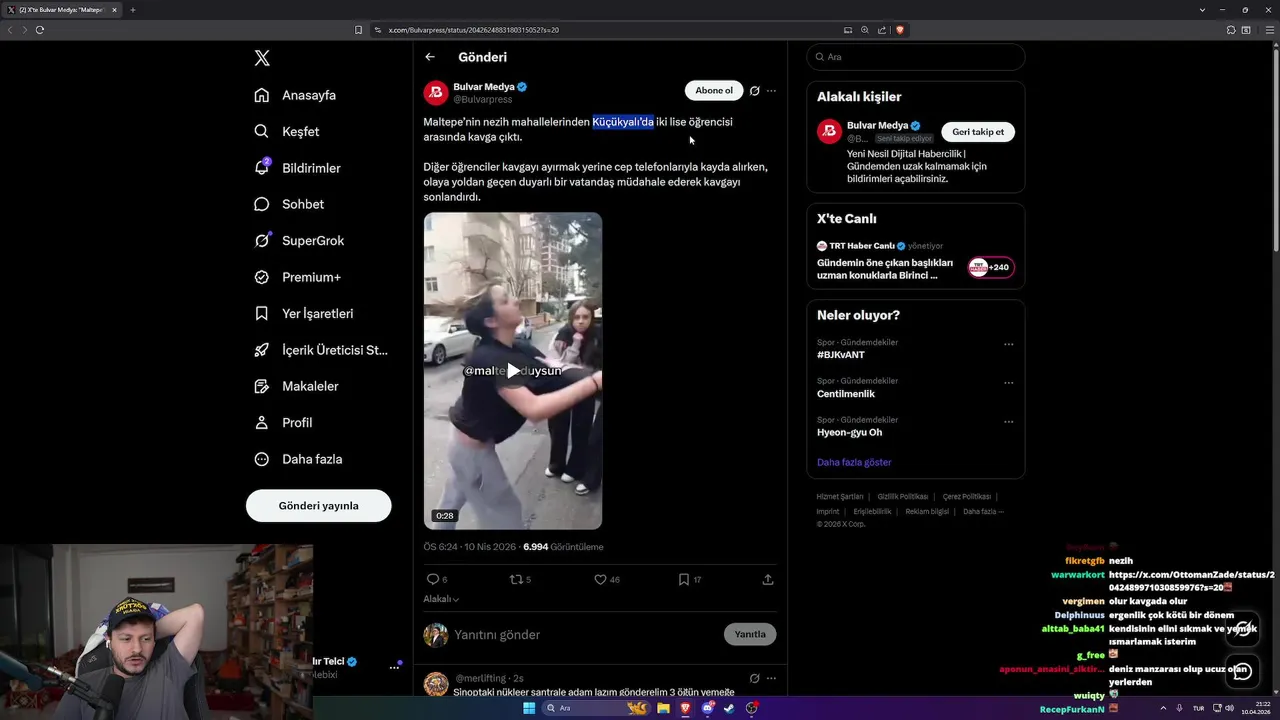The width and height of the screenshot is (1280, 720).
Task: Open Gizlilik Politikası footer link
Action: 903,497
